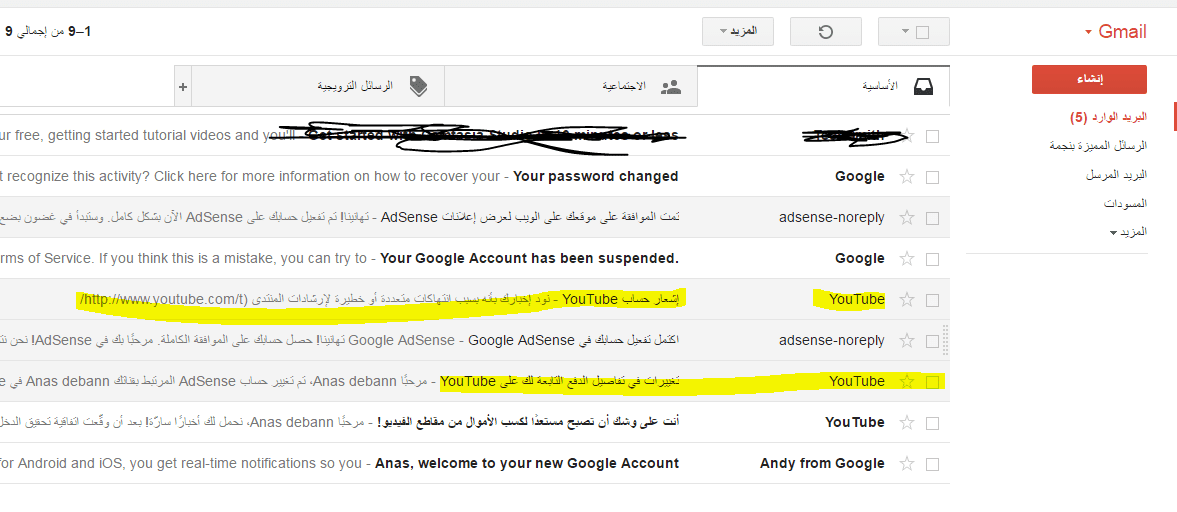This screenshot has height=512, width=1177.
Task: Open the select-all checkbox dropdown
Action: (x=905, y=32)
